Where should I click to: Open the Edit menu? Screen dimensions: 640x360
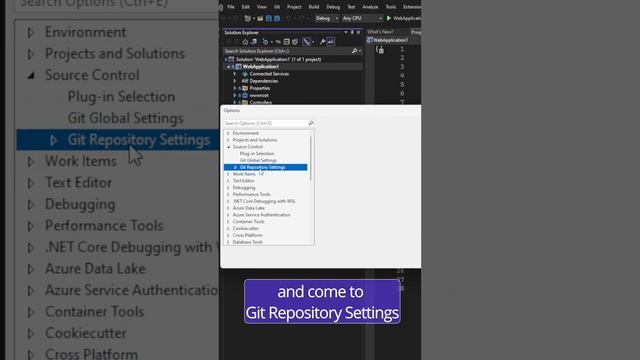click(245, 7)
